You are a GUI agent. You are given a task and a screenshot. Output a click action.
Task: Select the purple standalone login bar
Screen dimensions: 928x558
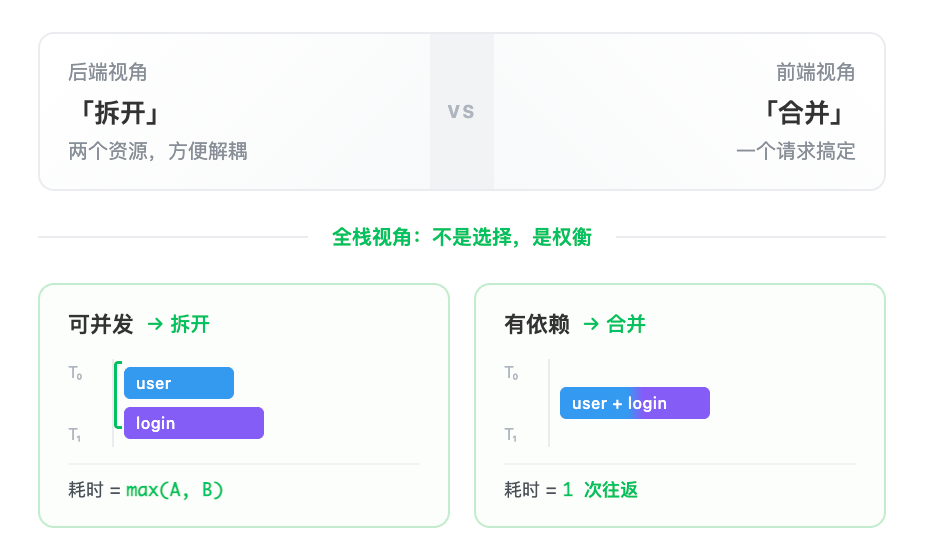pos(193,423)
